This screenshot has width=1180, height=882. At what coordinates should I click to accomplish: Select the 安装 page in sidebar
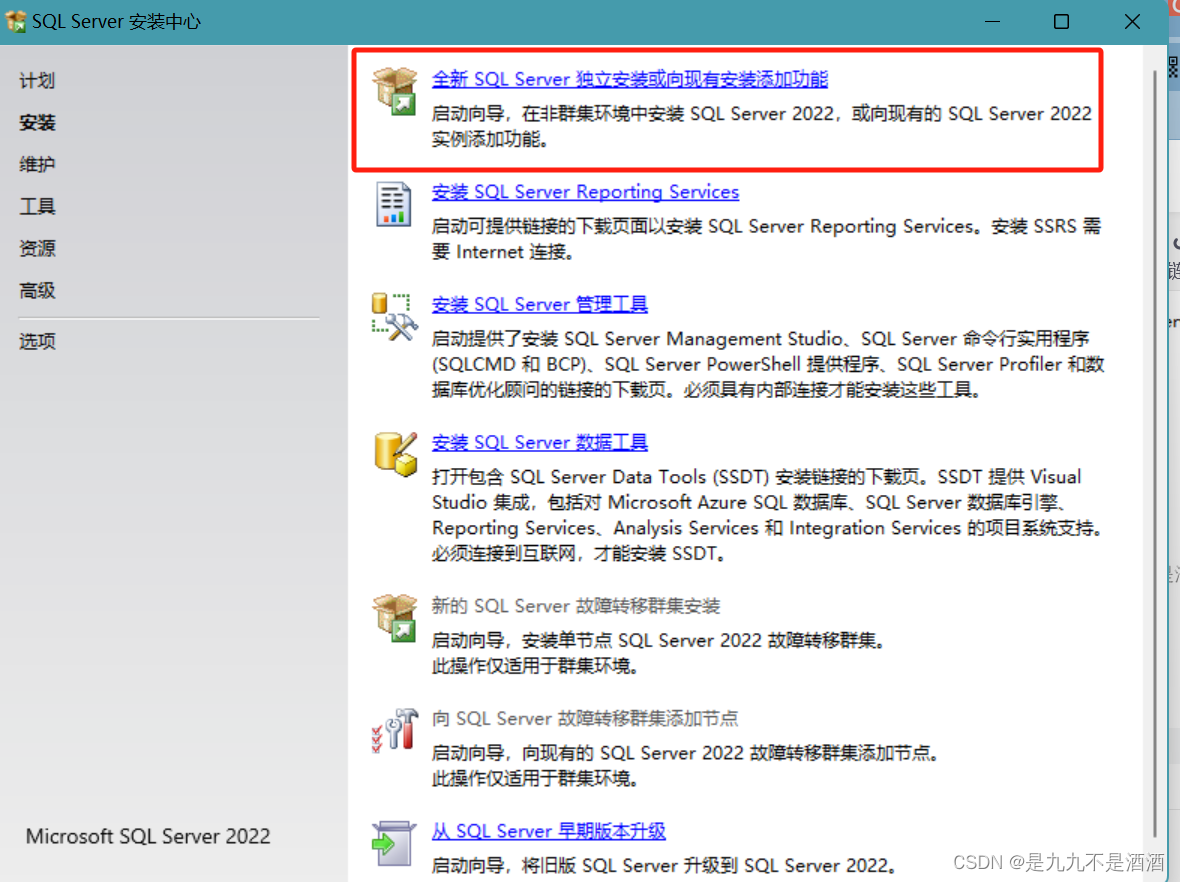coord(37,123)
